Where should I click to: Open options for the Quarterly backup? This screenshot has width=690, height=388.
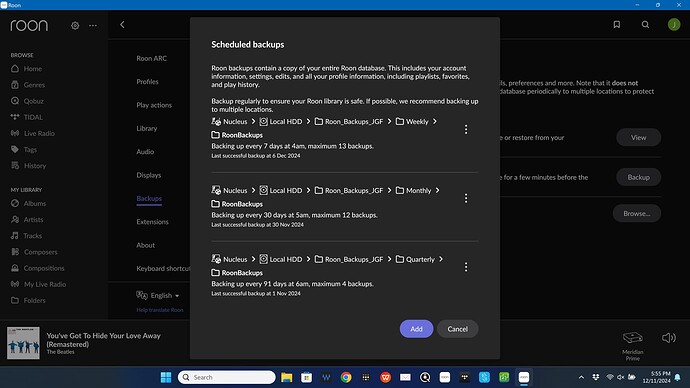click(x=466, y=267)
